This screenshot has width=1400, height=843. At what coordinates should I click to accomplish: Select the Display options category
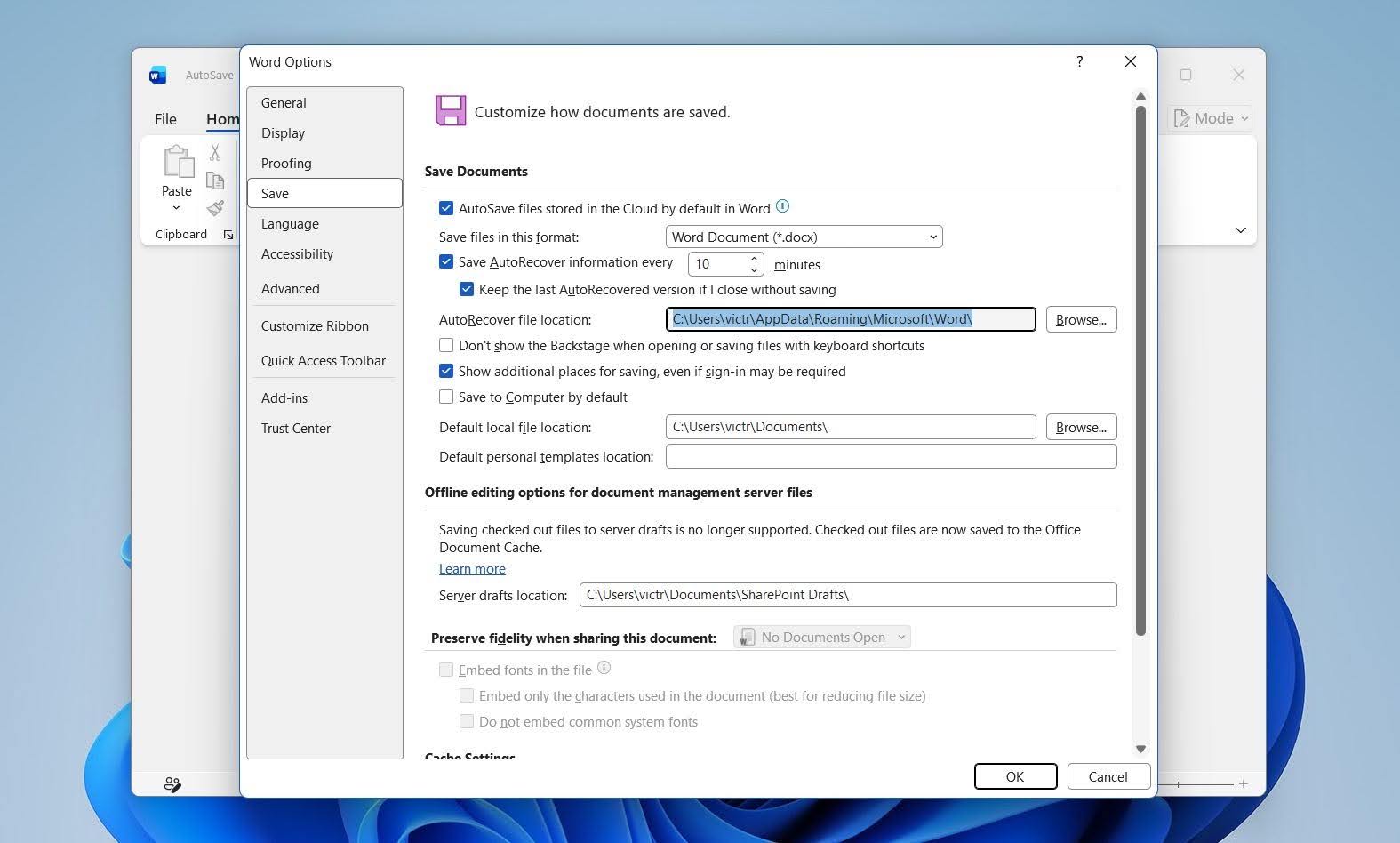[x=324, y=133]
